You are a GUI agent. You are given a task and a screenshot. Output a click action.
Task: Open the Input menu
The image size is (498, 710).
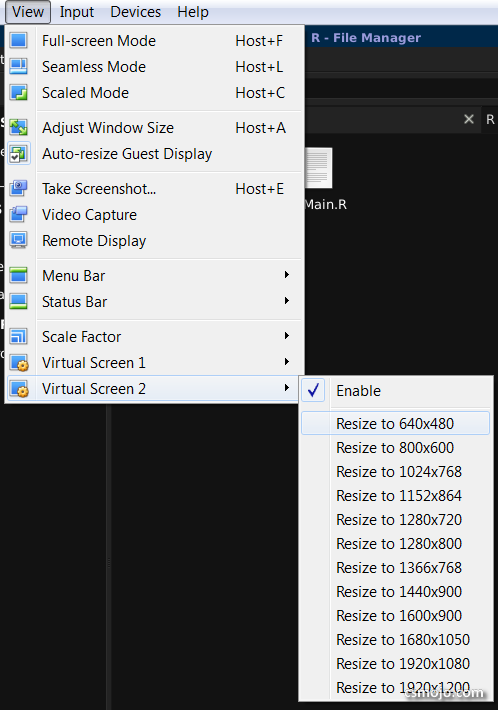[x=77, y=12]
